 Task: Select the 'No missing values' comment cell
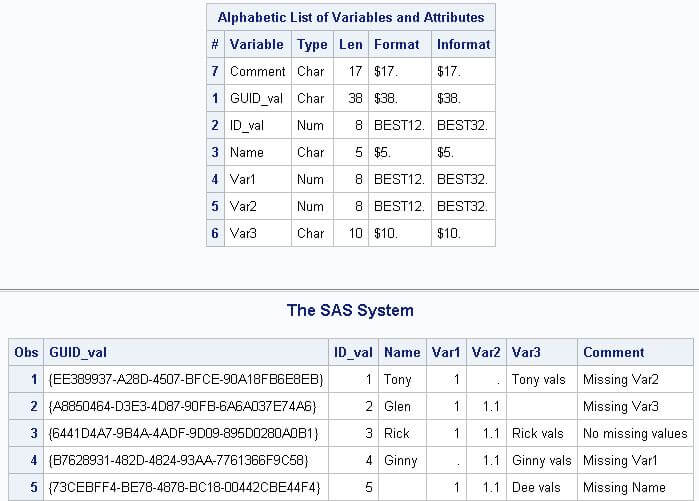coord(635,434)
